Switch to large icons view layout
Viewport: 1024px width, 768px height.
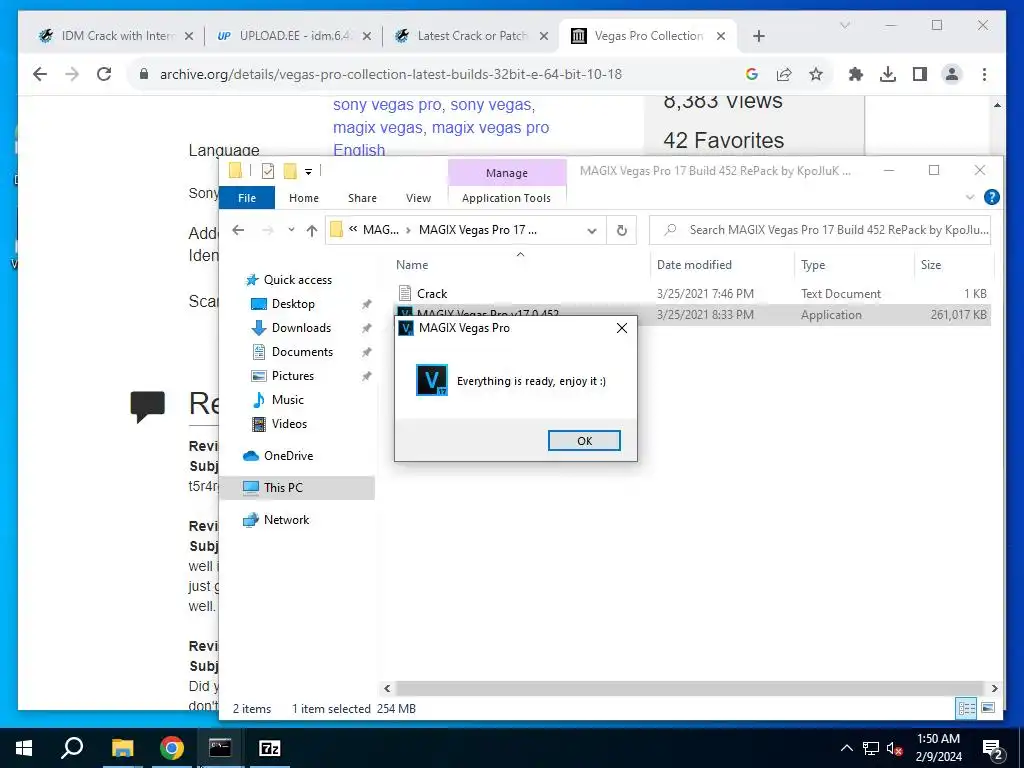pos(988,709)
